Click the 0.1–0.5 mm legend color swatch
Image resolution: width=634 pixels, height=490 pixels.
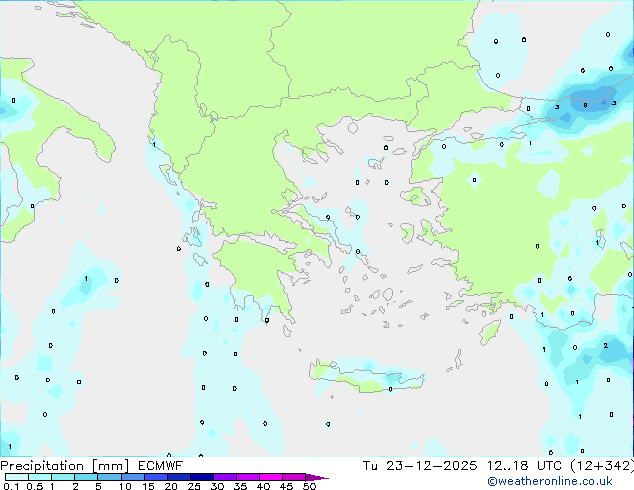(17, 477)
